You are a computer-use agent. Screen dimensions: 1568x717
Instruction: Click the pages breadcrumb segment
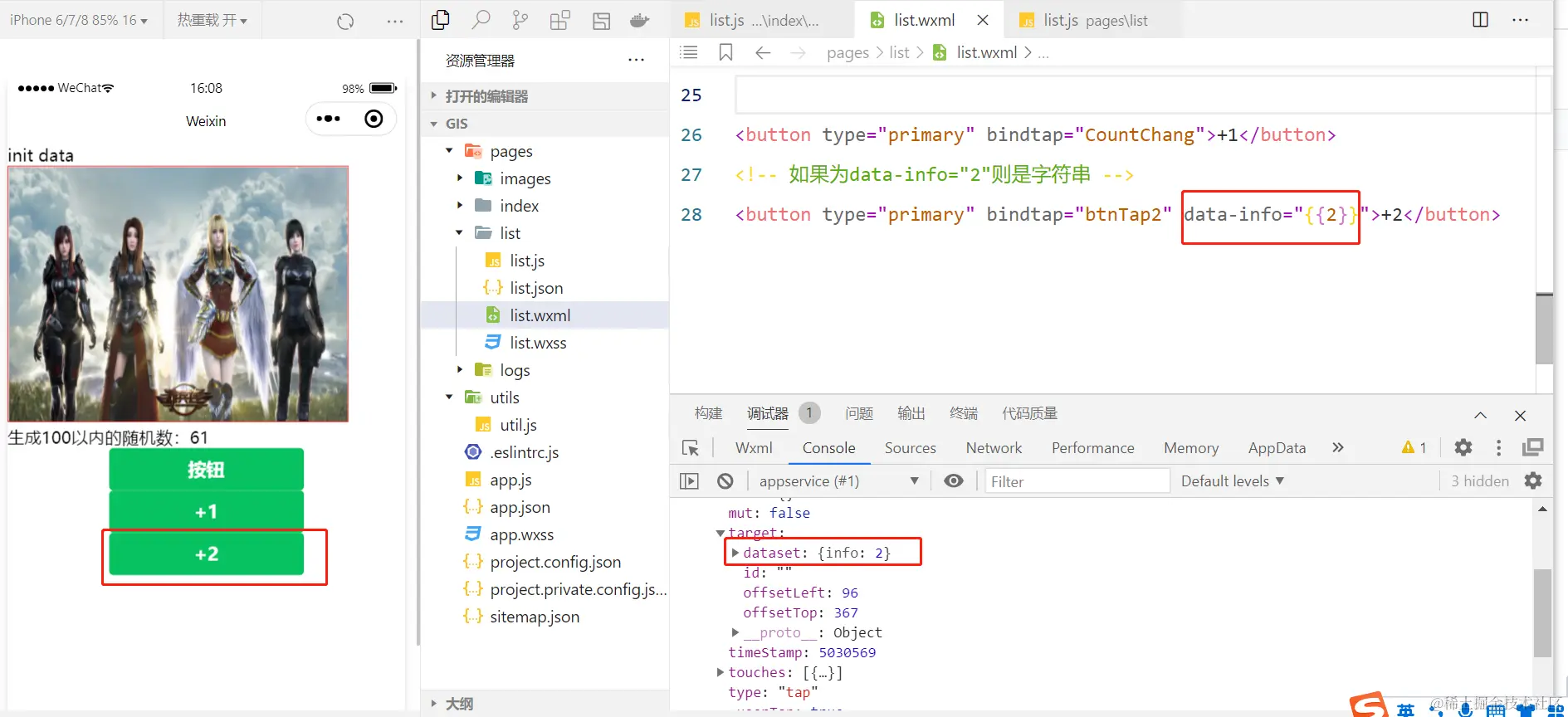click(x=848, y=53)
